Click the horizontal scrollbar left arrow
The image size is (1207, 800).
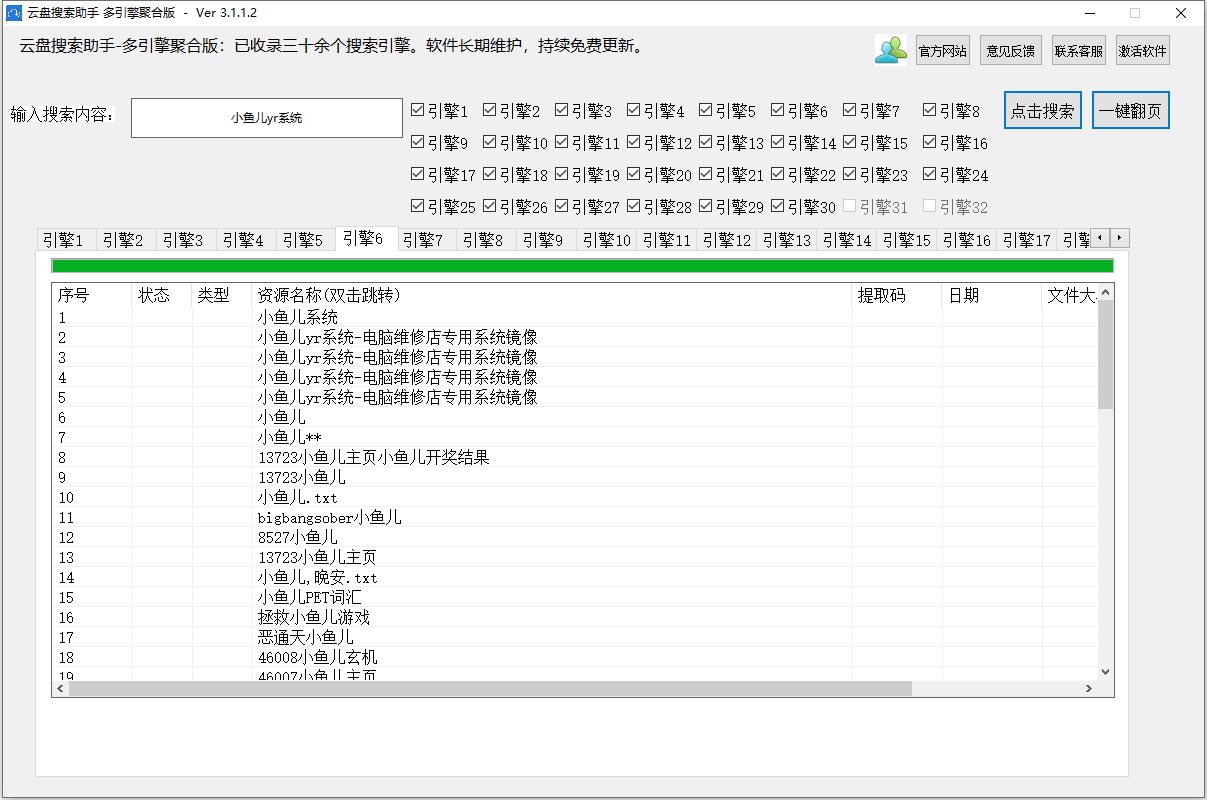point(60,689)
